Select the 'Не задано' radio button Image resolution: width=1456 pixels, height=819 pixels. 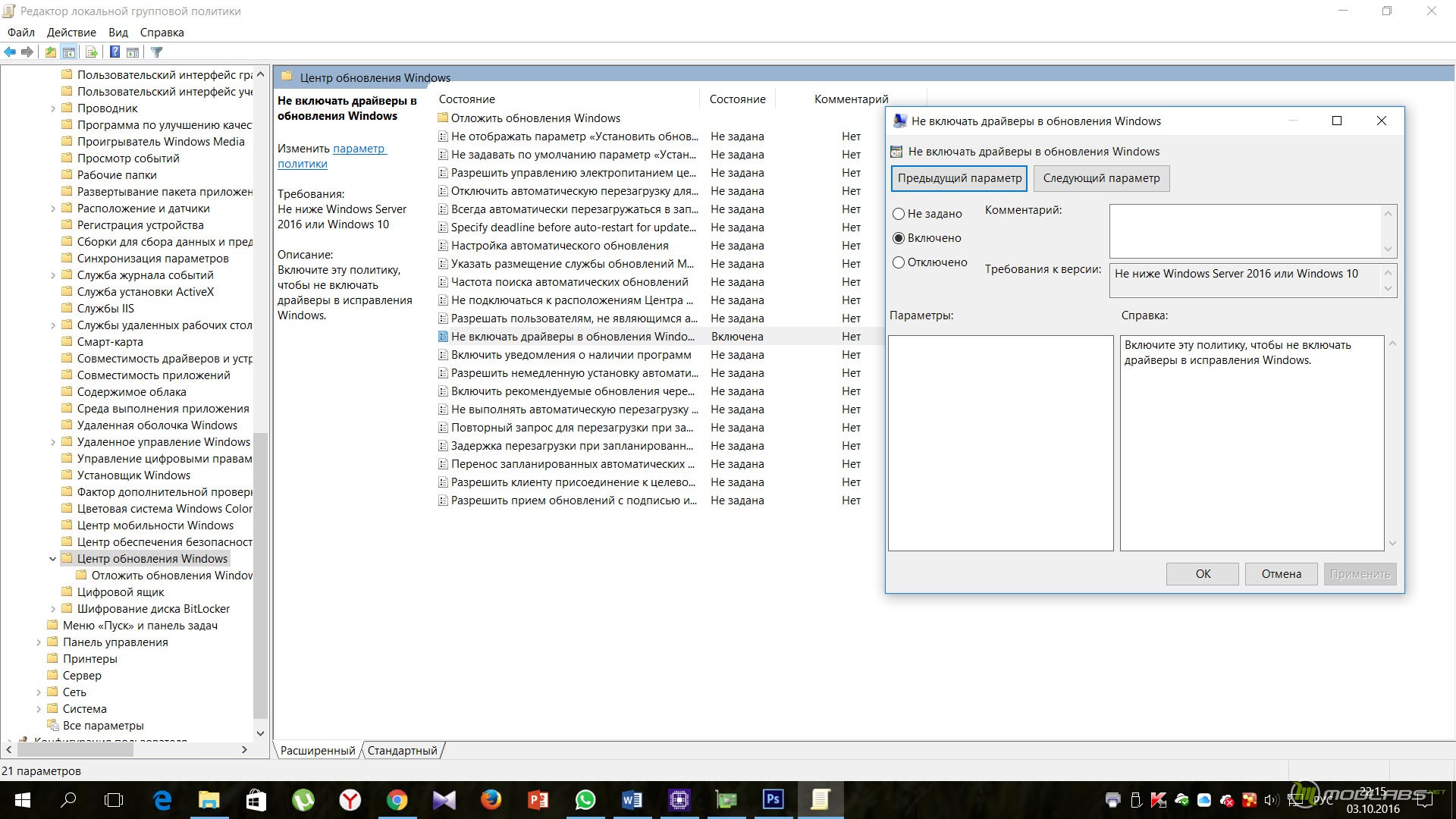pyautogui.click(x=899, y=214)
